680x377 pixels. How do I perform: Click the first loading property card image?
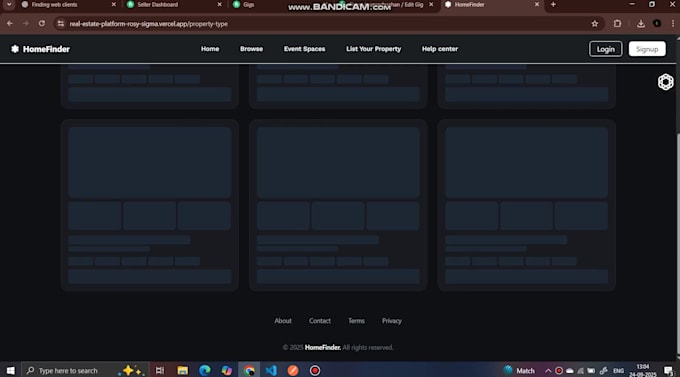[150, 162]
